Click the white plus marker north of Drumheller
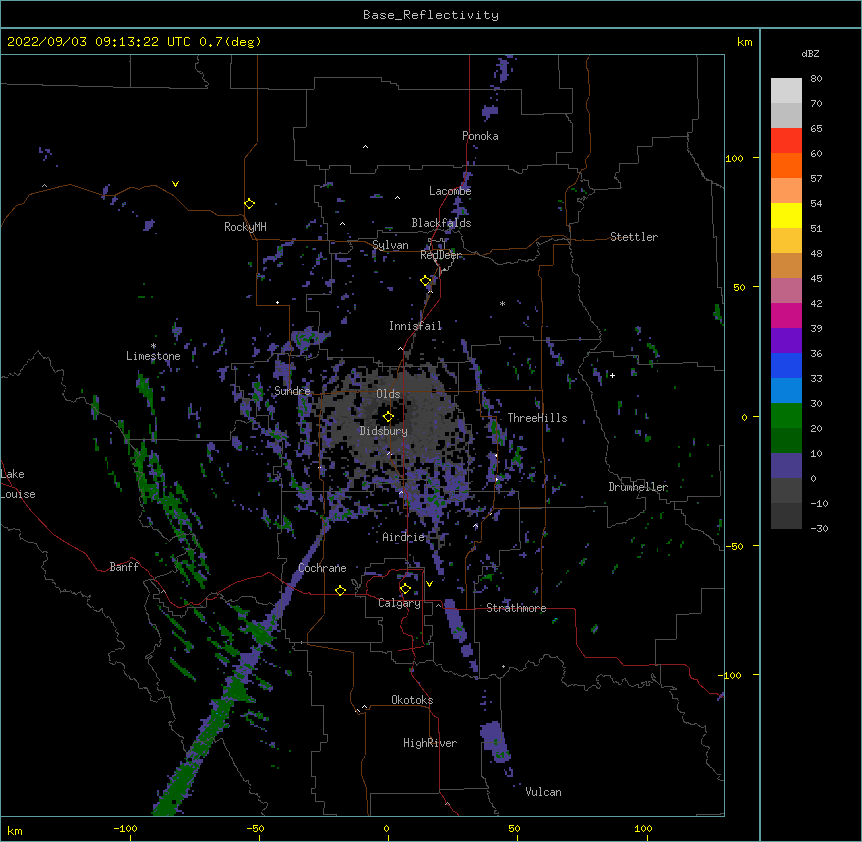Screen dimensions: 862x842 (612, 375)
